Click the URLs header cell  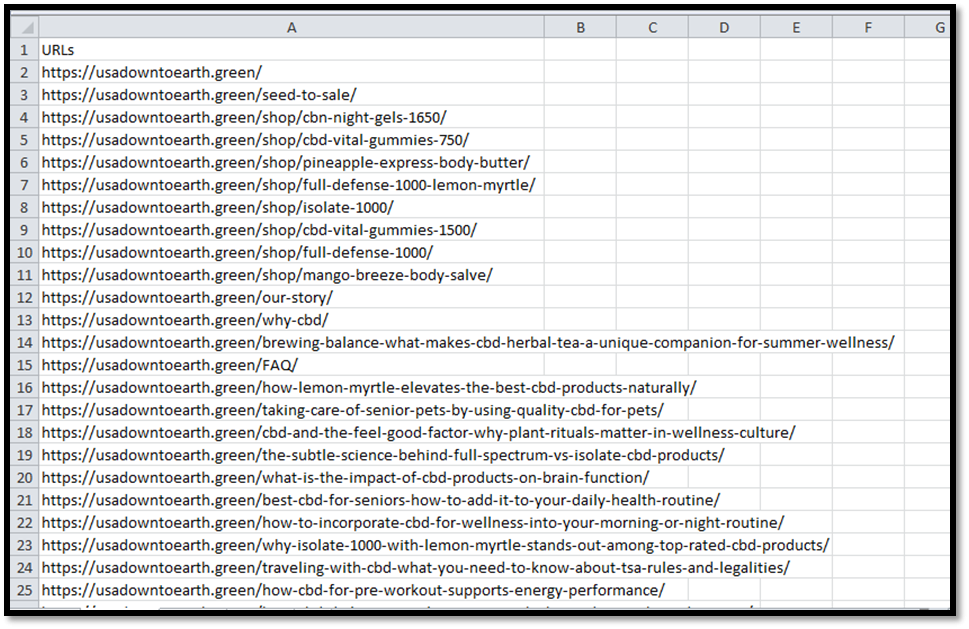pos(58,49)
